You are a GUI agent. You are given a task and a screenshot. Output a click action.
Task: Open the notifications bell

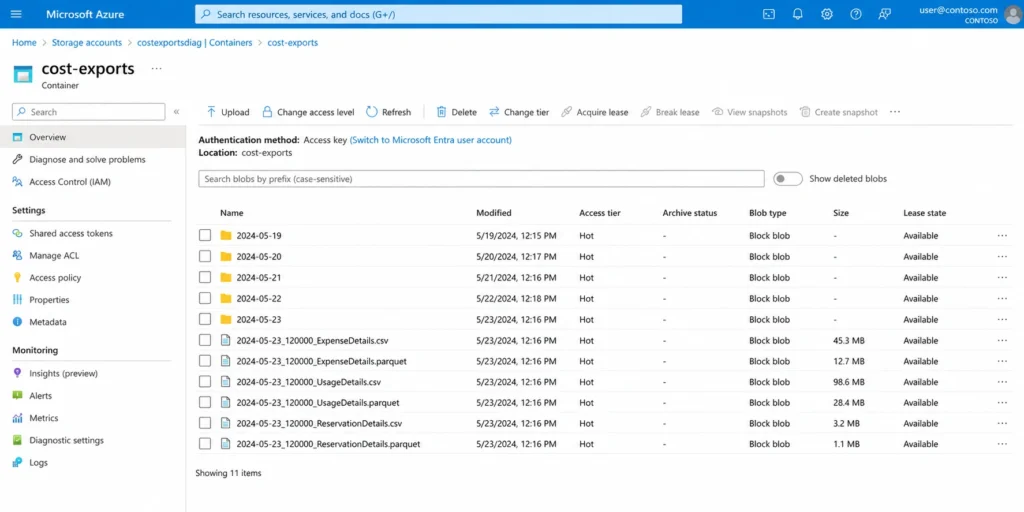coord(797,14)
